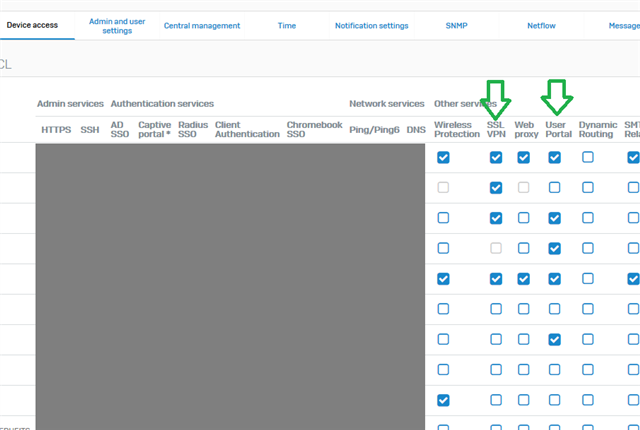Enable Web proxy in the third row
640x430 pixels.
click(524, 218)
